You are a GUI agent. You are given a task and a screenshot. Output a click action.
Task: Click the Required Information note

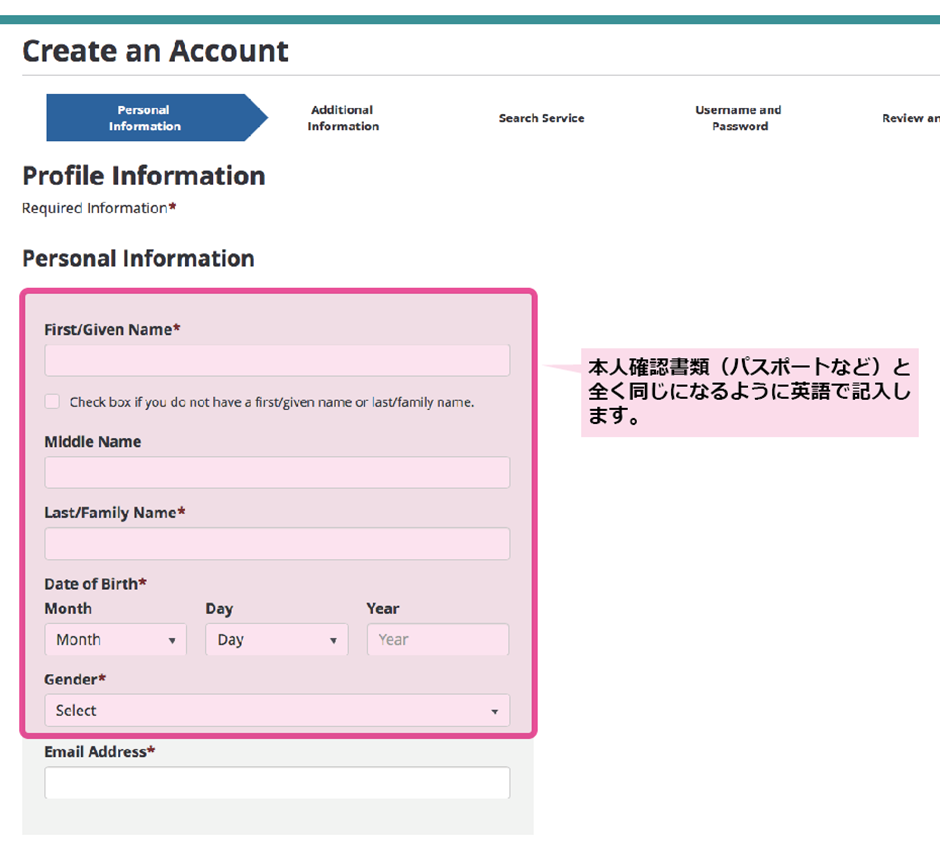point(98,208)
